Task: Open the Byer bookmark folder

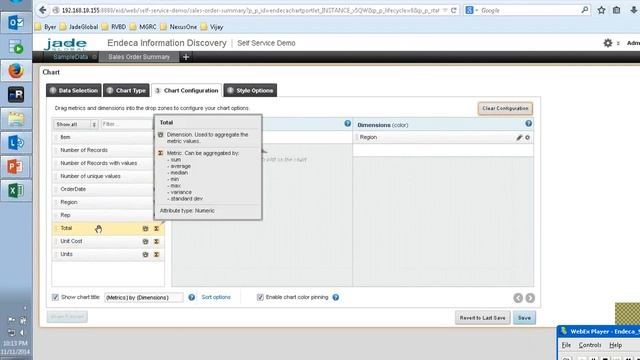Action: tap(46, 27)
